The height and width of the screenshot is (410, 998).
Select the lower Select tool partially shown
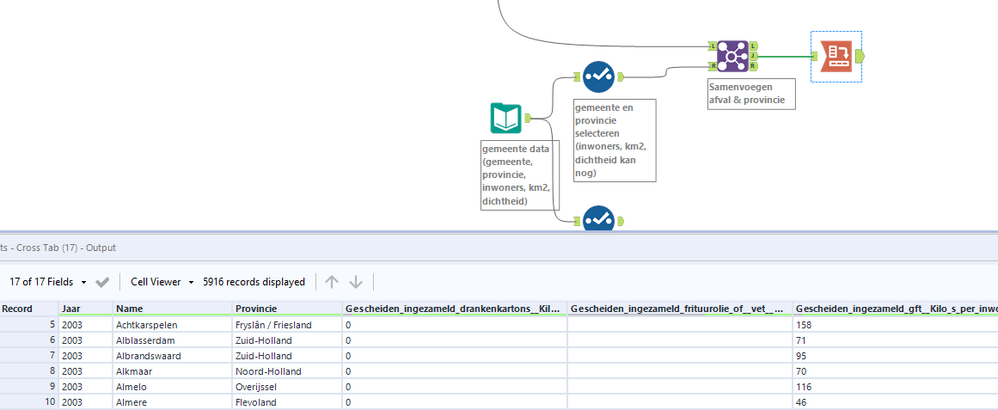point(598,219)
